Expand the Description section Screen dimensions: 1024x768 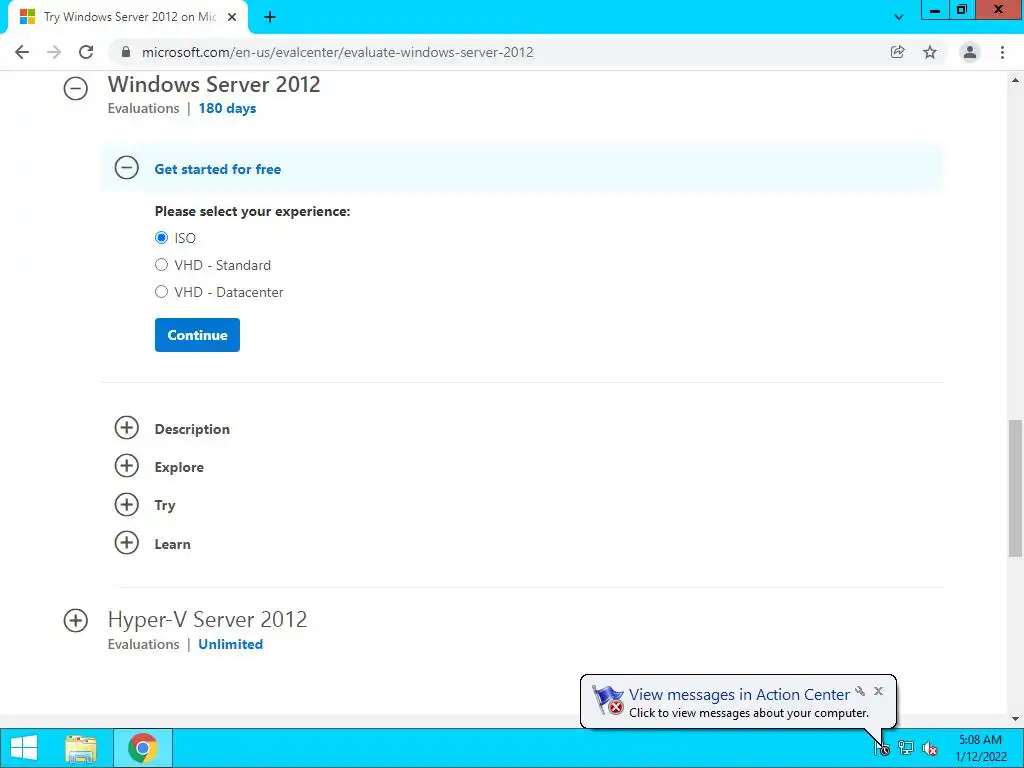127,428
